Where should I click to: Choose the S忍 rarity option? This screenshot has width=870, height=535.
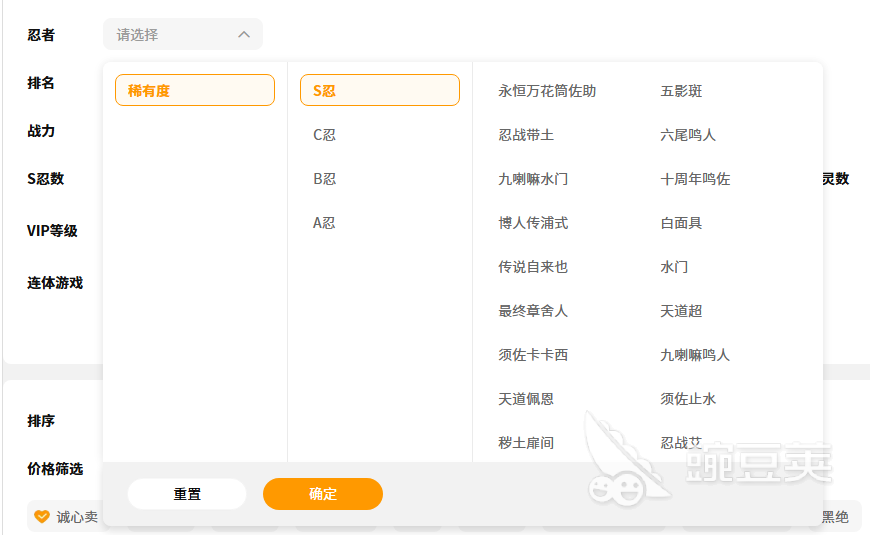[x=380, y=90]
